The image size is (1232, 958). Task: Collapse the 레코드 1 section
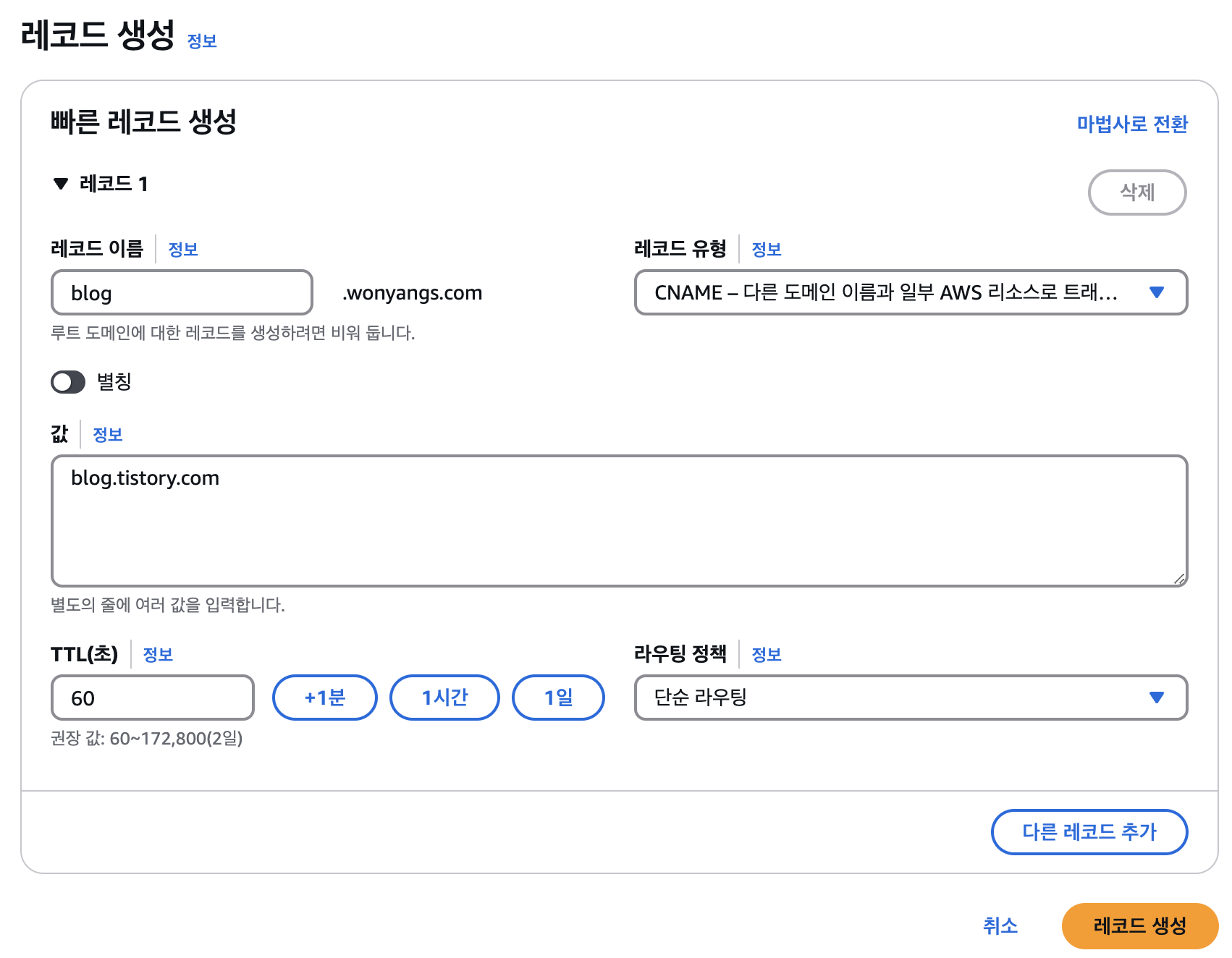[x=61, y=183]
